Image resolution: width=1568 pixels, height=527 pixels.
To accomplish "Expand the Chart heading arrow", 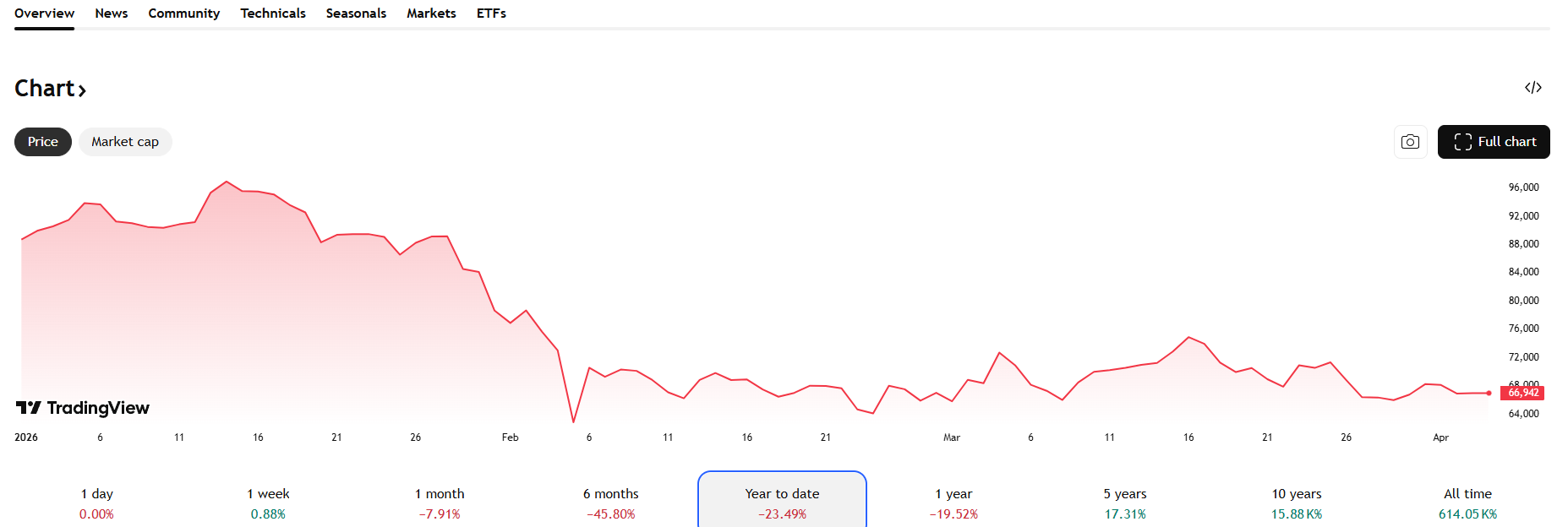I will coord(82,90).
